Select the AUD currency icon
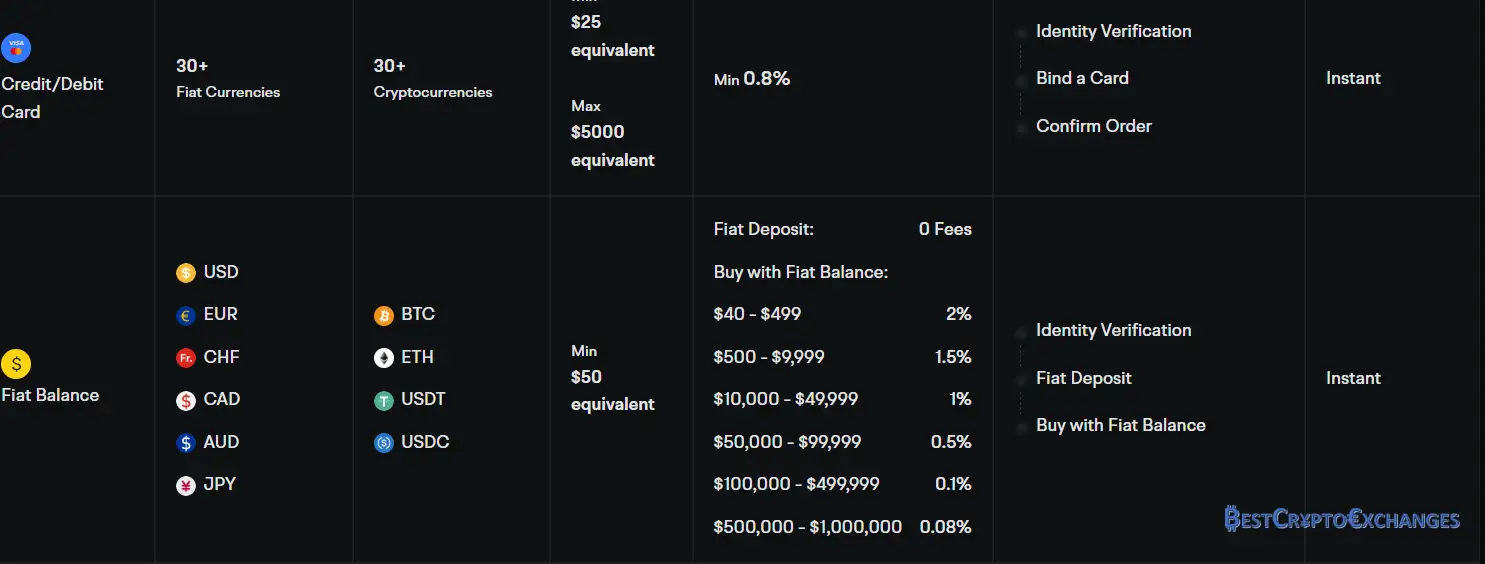The height and width of the screenshot is (564, 1485). [185, 443]
